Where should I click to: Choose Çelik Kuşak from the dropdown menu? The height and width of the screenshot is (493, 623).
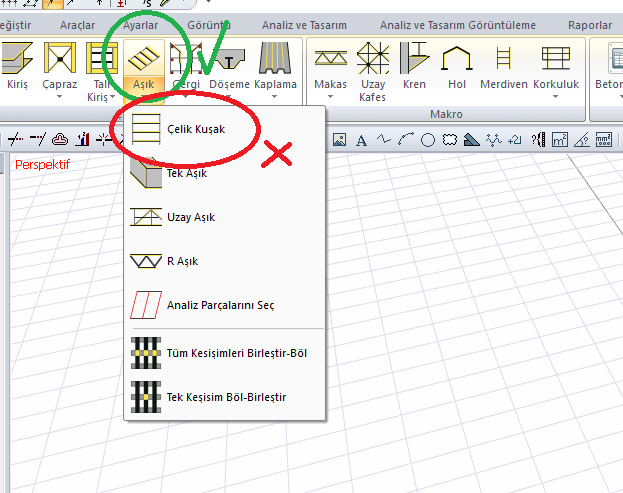point(194,130)
